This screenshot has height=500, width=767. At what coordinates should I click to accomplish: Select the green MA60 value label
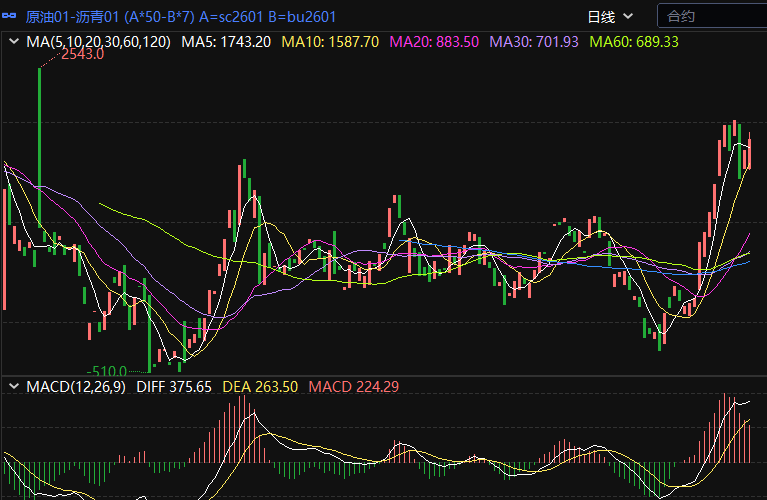[634, 42]
